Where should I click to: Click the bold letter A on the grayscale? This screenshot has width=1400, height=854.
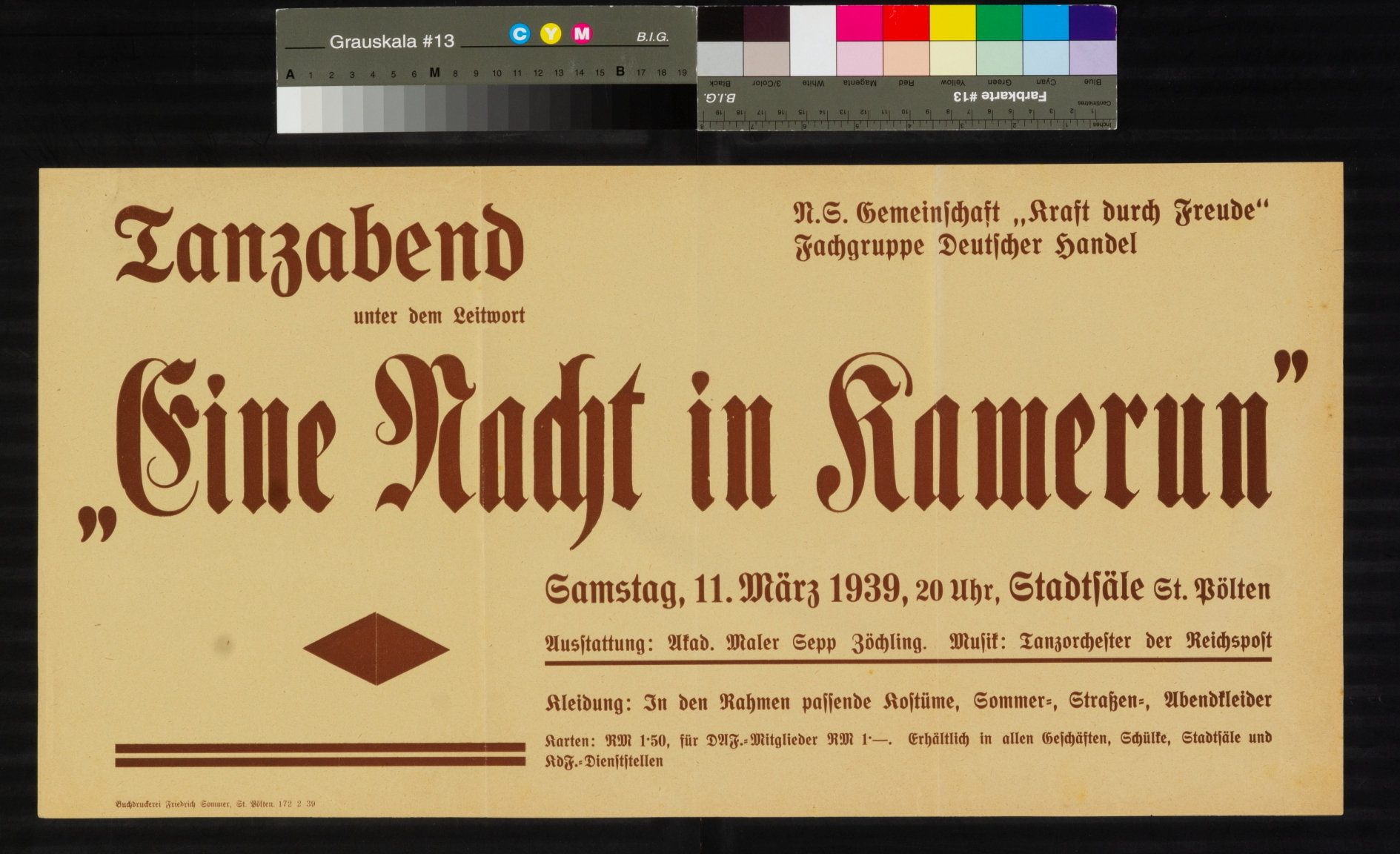pyautogui.click(x=290, y=74)
